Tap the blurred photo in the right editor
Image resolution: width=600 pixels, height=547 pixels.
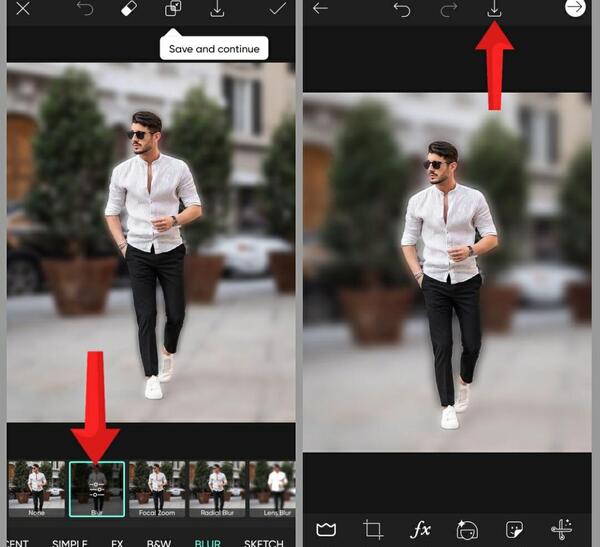click(x=447, y=272)
